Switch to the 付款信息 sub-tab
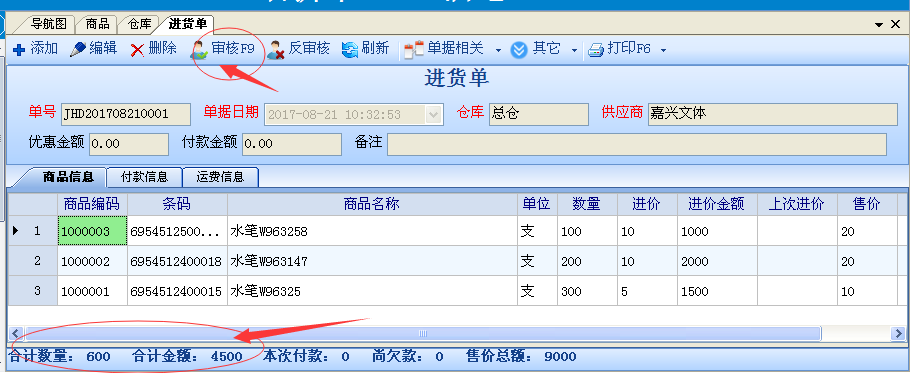This screenshot has height=373, width=910. coord(145,177)
